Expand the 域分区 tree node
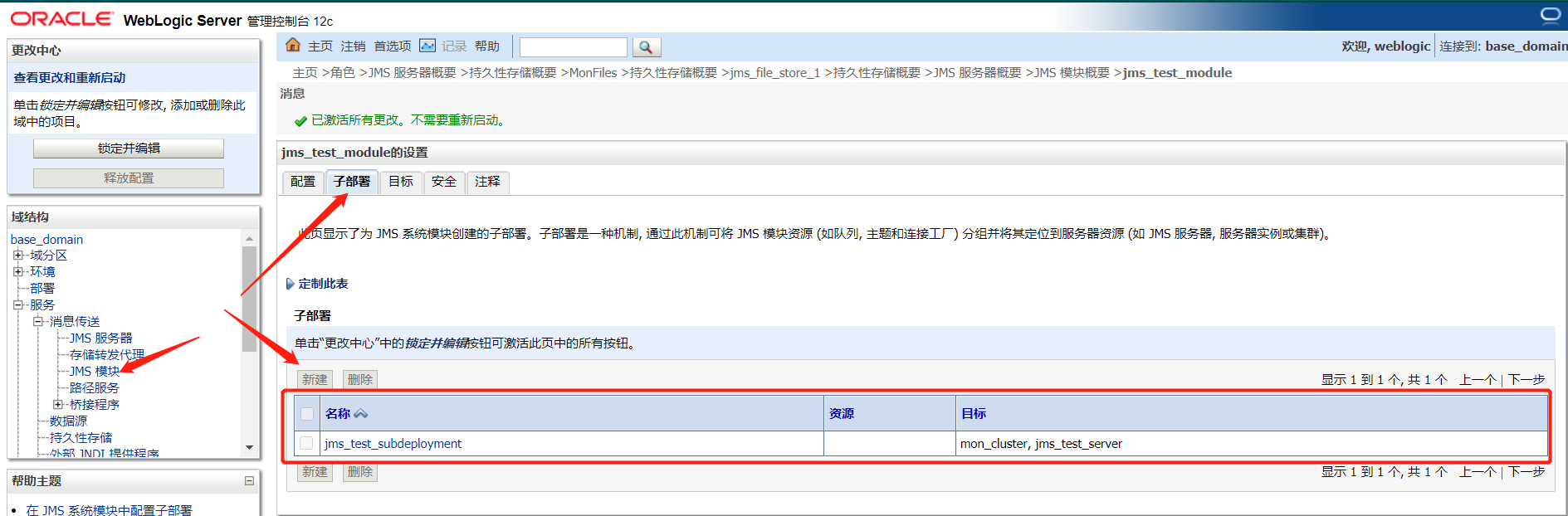 click(18, 256)
